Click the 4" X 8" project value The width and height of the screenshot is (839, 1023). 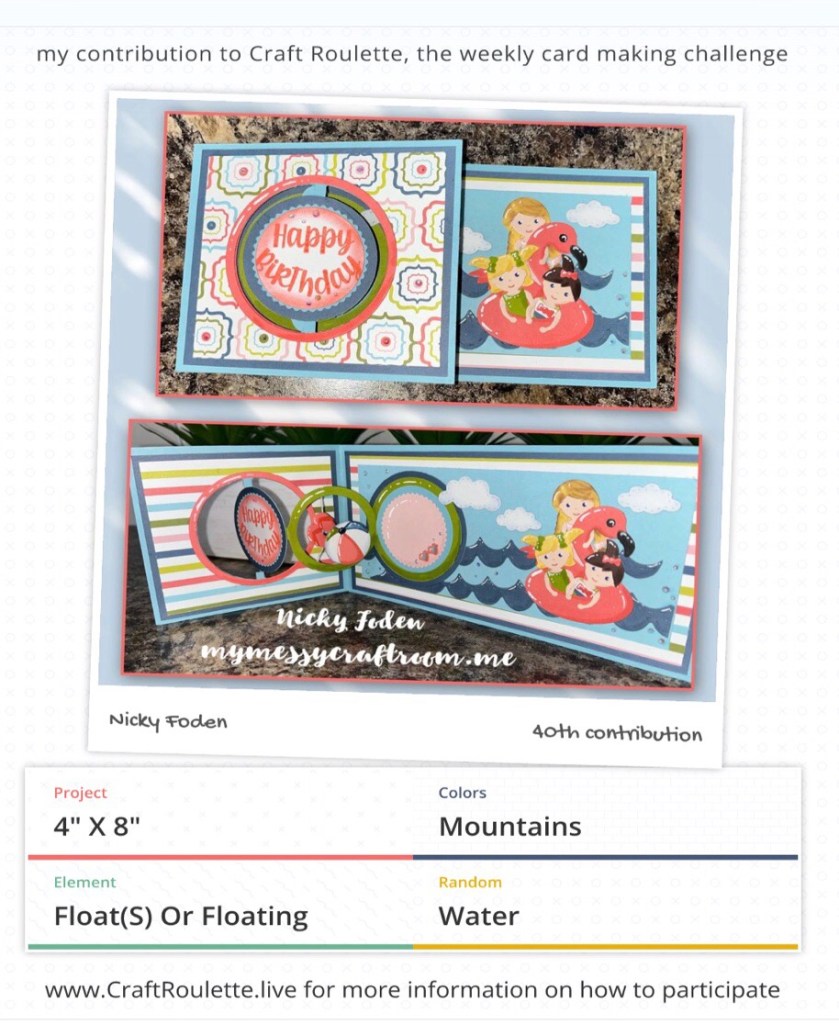coord(97,827)
